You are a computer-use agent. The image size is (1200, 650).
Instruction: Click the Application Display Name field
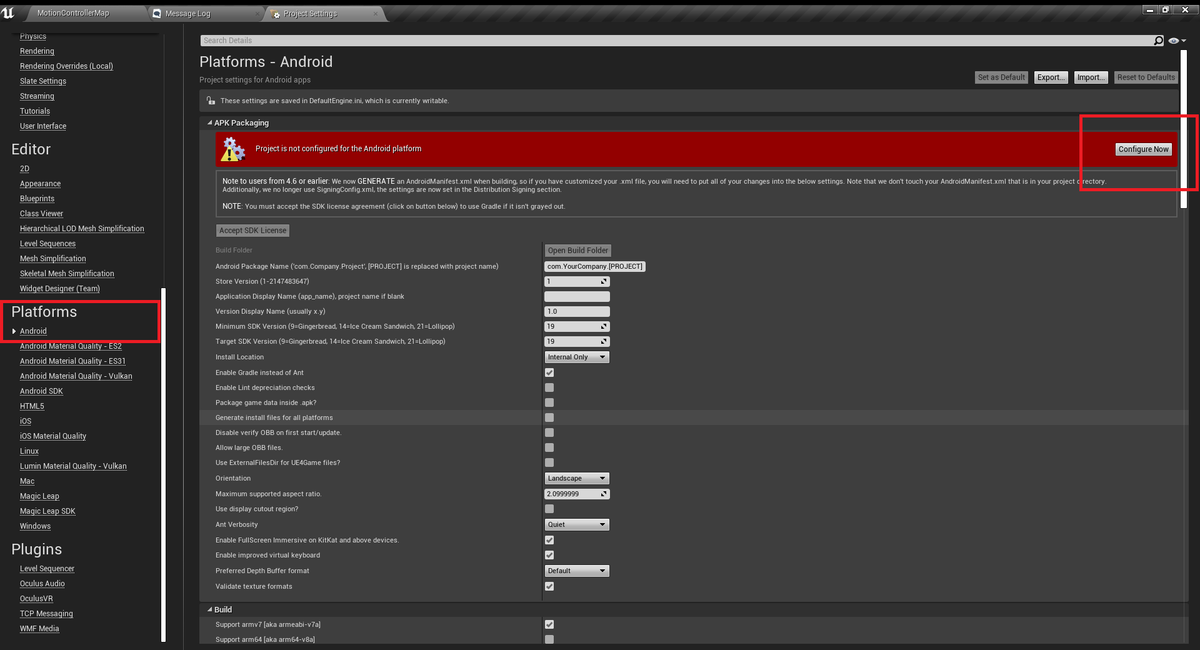click(577, 296)
